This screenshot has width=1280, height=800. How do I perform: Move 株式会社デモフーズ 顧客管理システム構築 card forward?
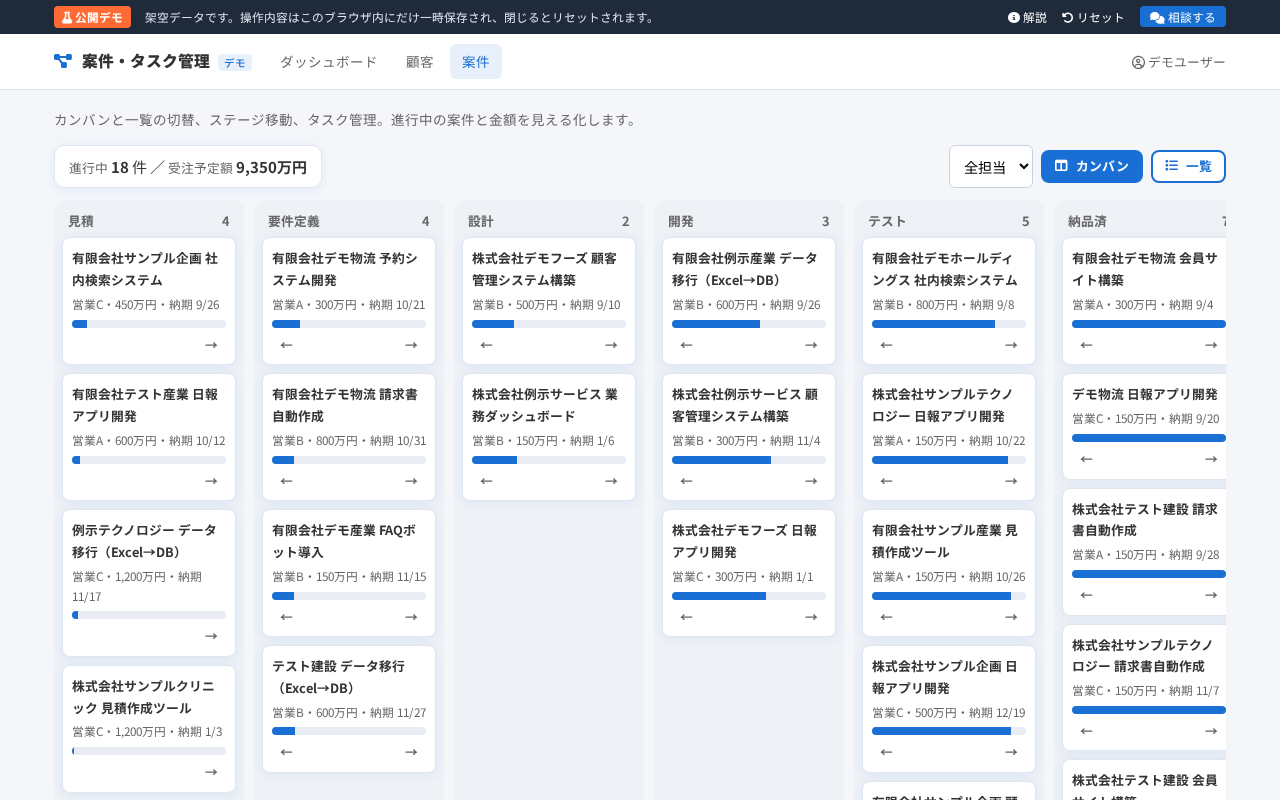pyautogui.click(x=611, y=345)
